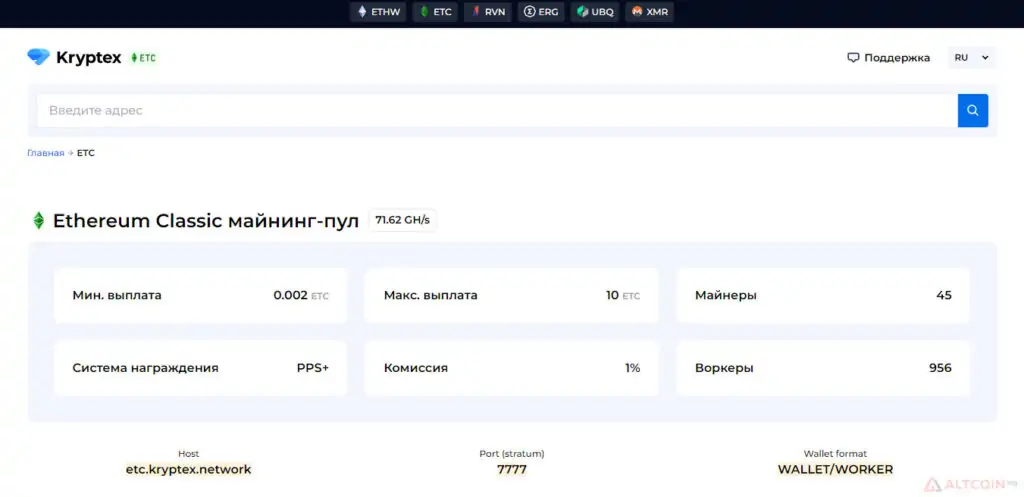This screenshot has width=1024, height=497.
Task: Click the UBQ teal icon in top bar
Action: pos(583,12)
